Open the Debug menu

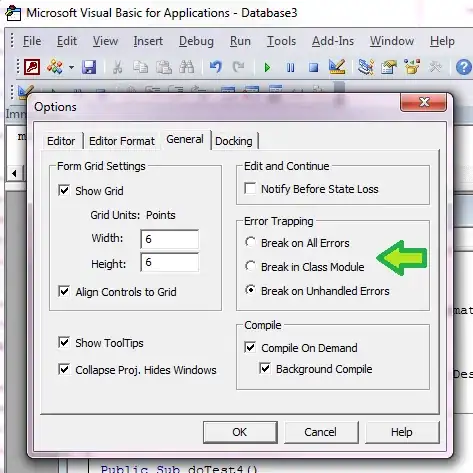pos(196,41)
